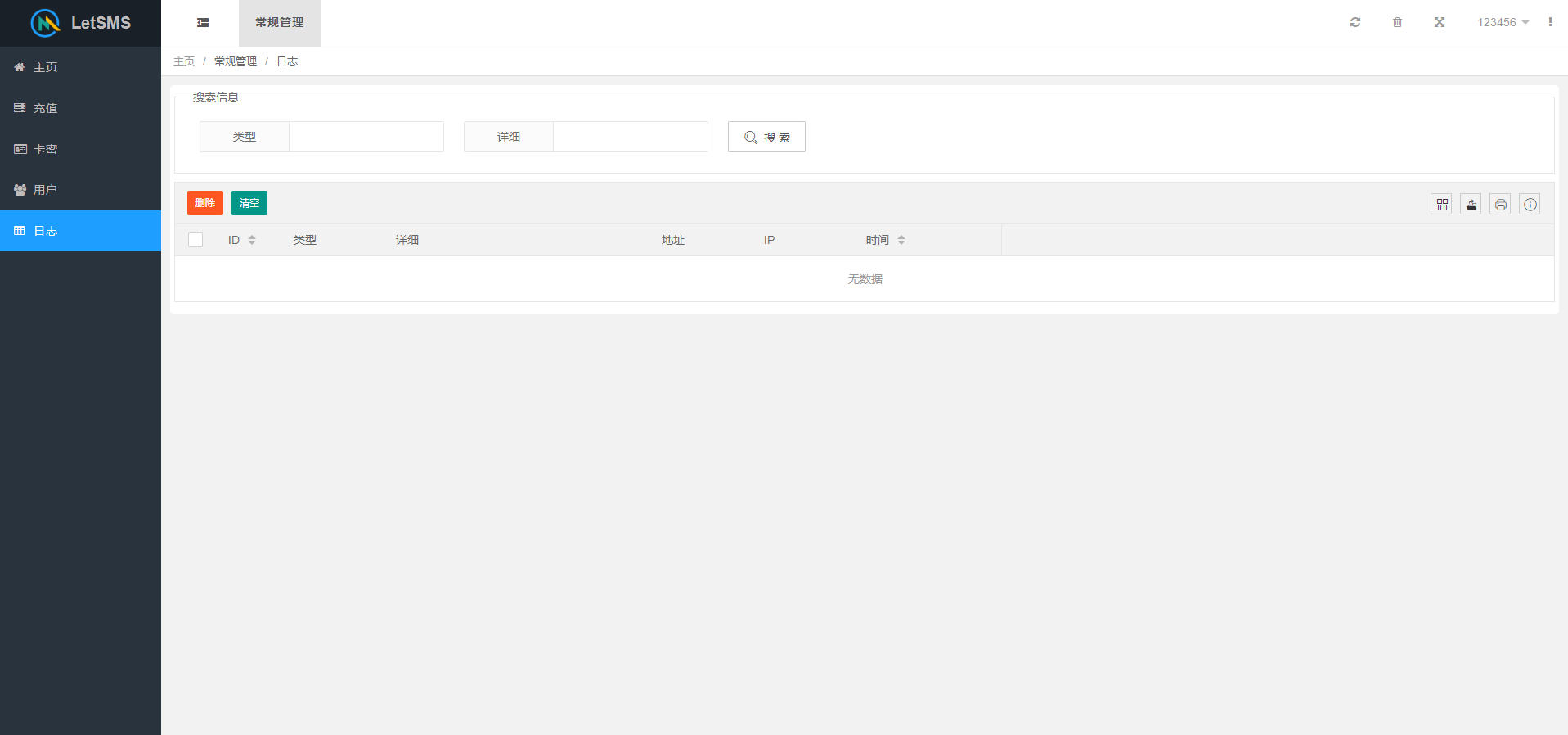1568x735 pixels.
Task: Tick the select-all checkbox in table header
Action: coord(195,240)
